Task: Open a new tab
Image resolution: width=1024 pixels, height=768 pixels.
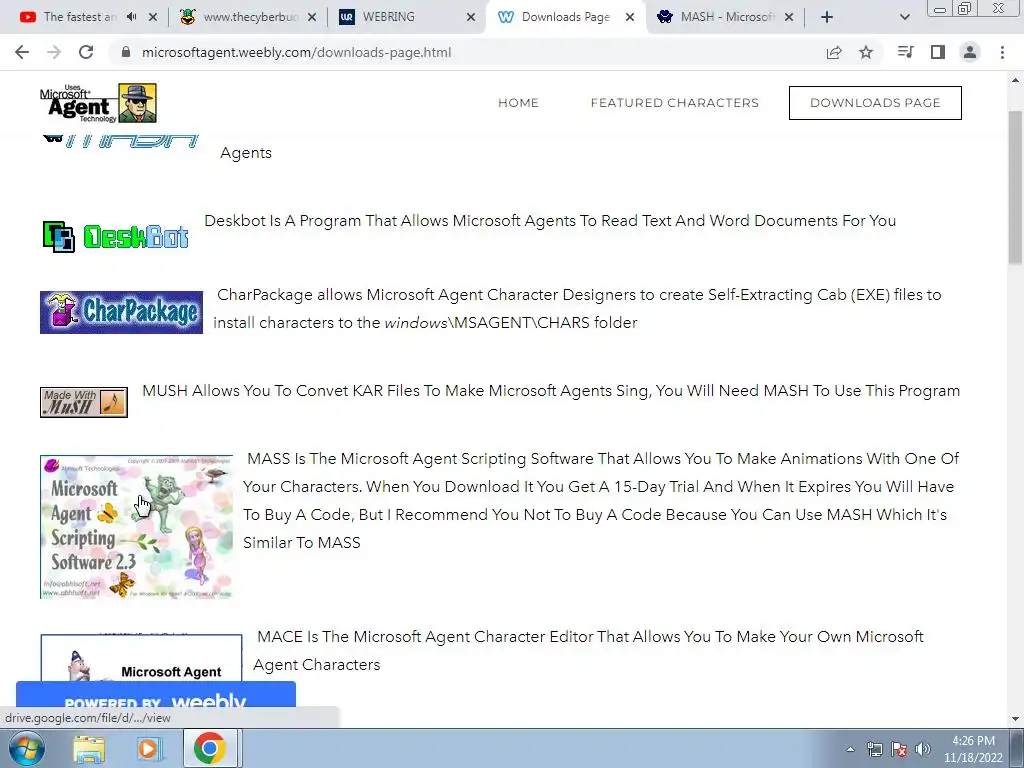Action: pos(827,17)
